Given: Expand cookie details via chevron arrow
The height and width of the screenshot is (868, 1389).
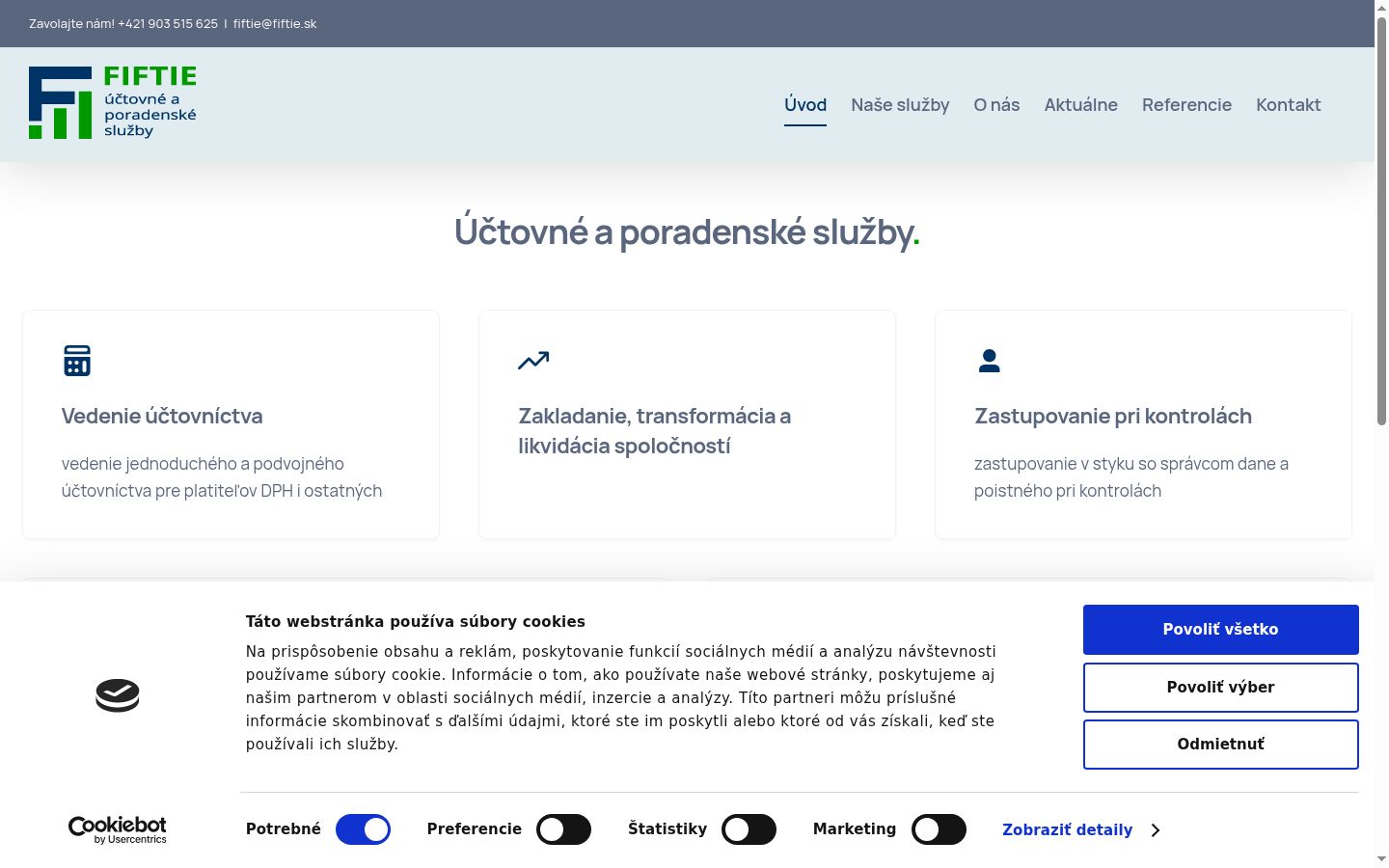Looking at the screenshot, I should 1156,830.
